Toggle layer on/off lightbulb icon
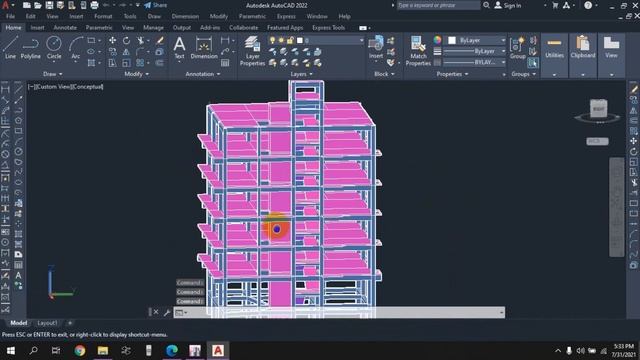 [x=272, y=40]
